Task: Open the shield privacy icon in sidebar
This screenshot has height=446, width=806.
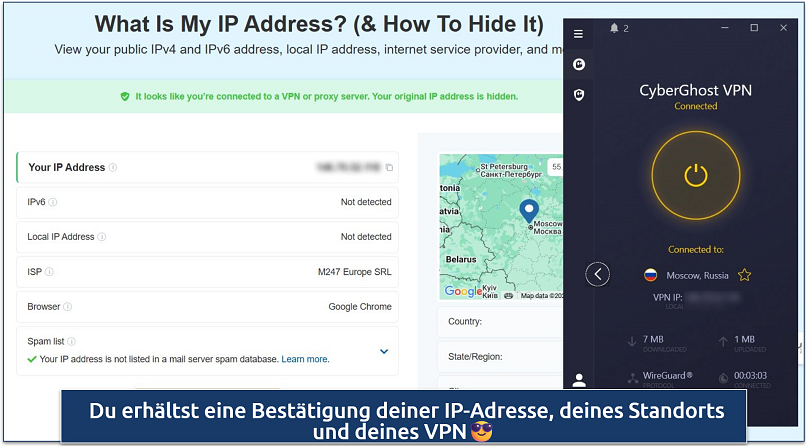Action: [578, 94]
